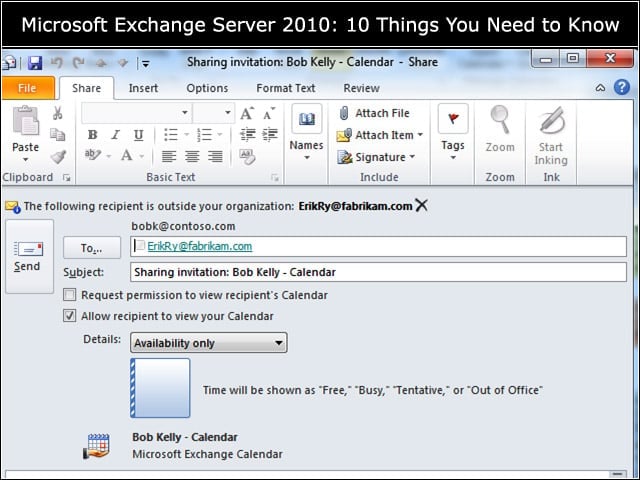Screen dimensions: 640x480
Task: Click the Redo arrow icon
Action: (78, 63)
